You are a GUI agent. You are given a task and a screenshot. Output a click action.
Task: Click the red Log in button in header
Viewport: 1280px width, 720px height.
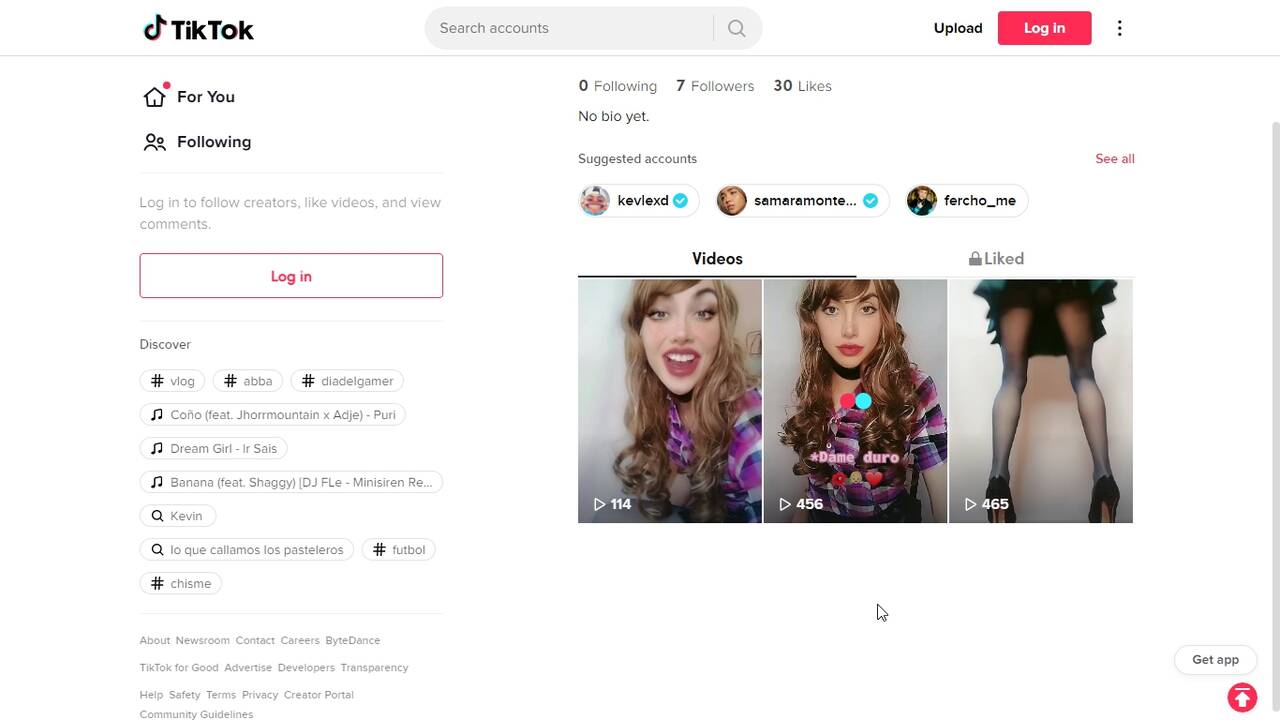(x=1044, y=28)
